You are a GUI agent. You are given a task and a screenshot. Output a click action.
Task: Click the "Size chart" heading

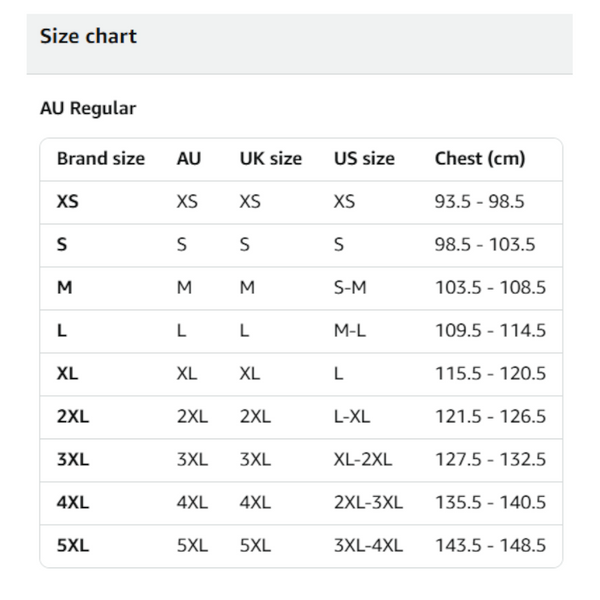pyautogui.click(x=88, y=37)
